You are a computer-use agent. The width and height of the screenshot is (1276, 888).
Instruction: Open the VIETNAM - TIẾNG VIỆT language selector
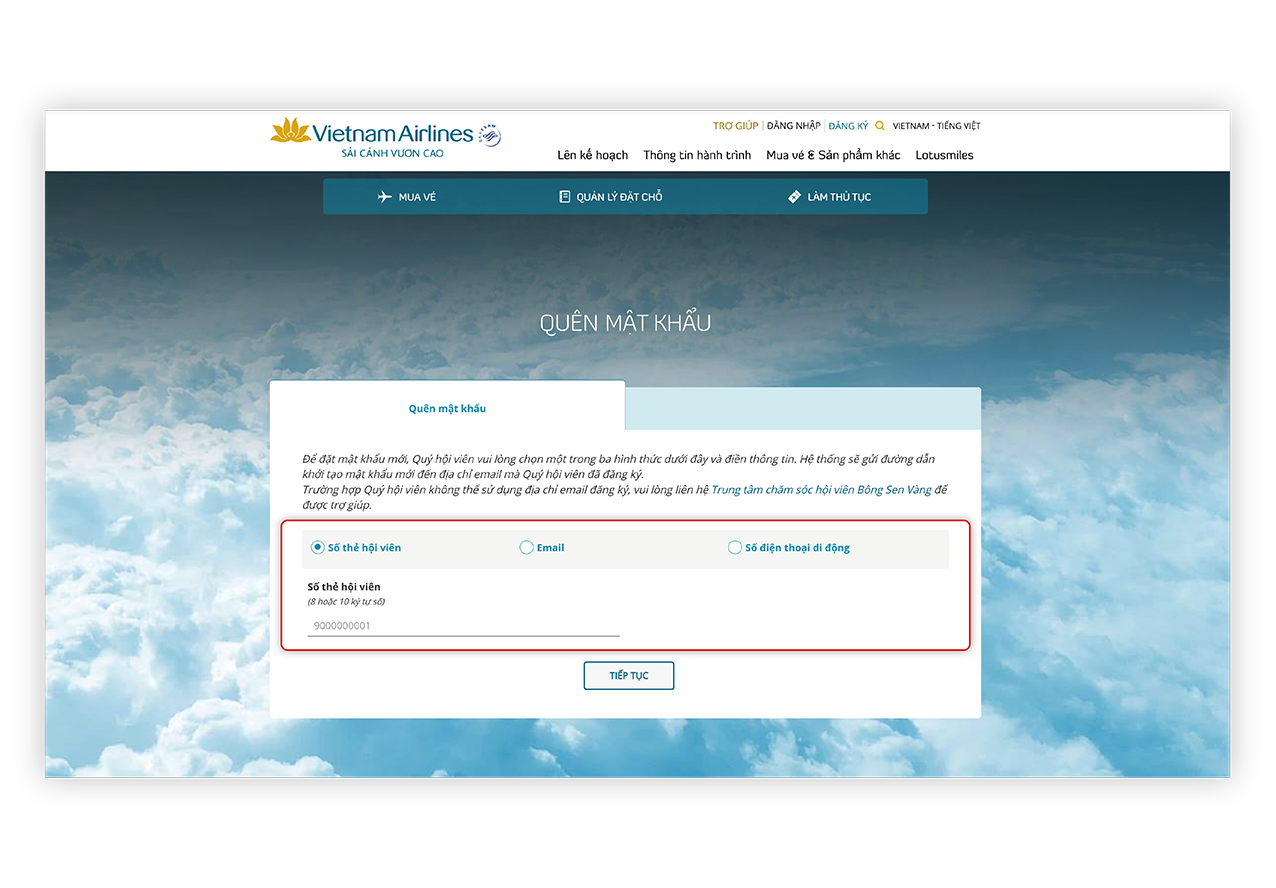click(938, 125)
